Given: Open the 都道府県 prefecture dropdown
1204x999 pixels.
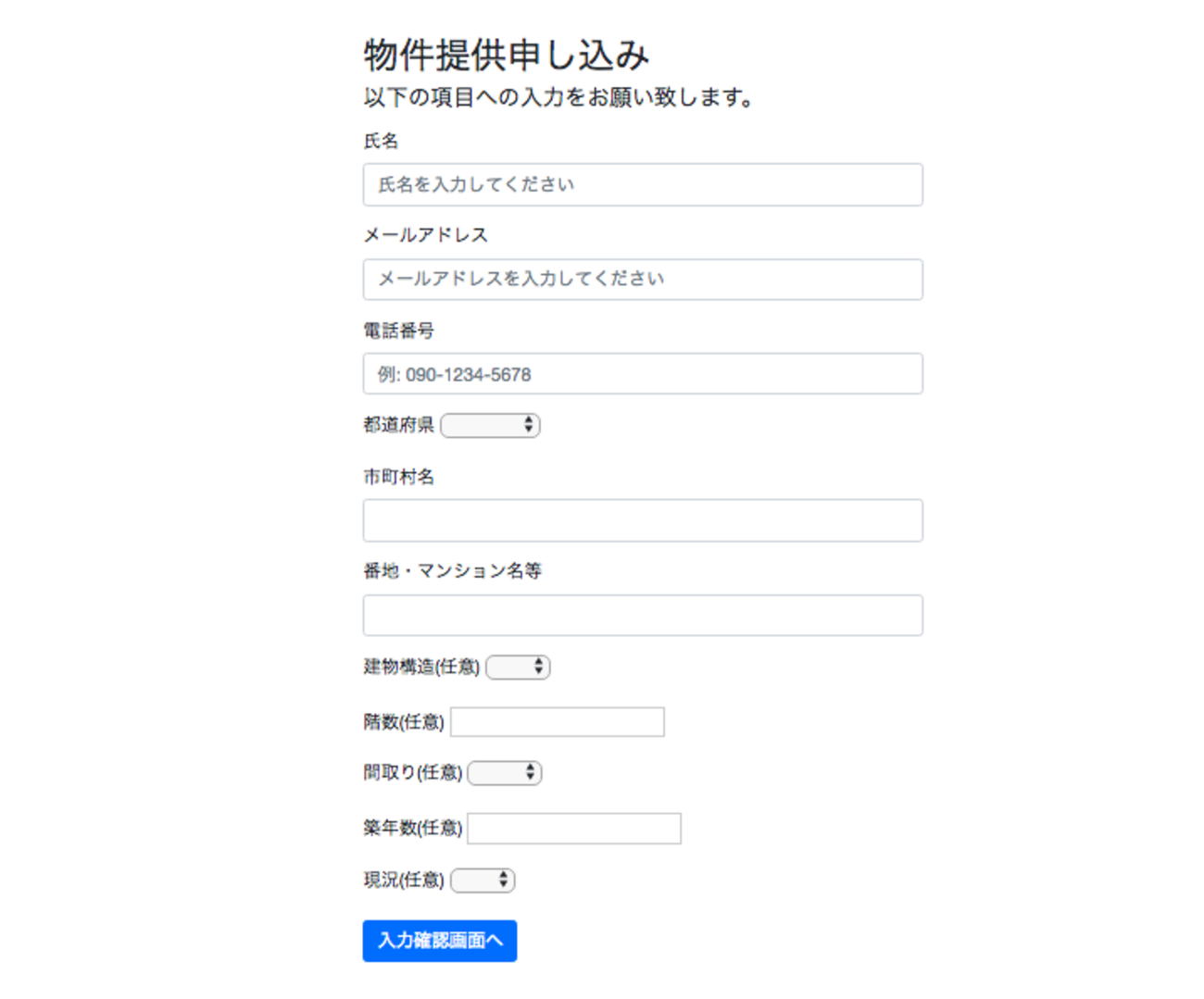Looking at the screenshot, I should tap(490, 425).
